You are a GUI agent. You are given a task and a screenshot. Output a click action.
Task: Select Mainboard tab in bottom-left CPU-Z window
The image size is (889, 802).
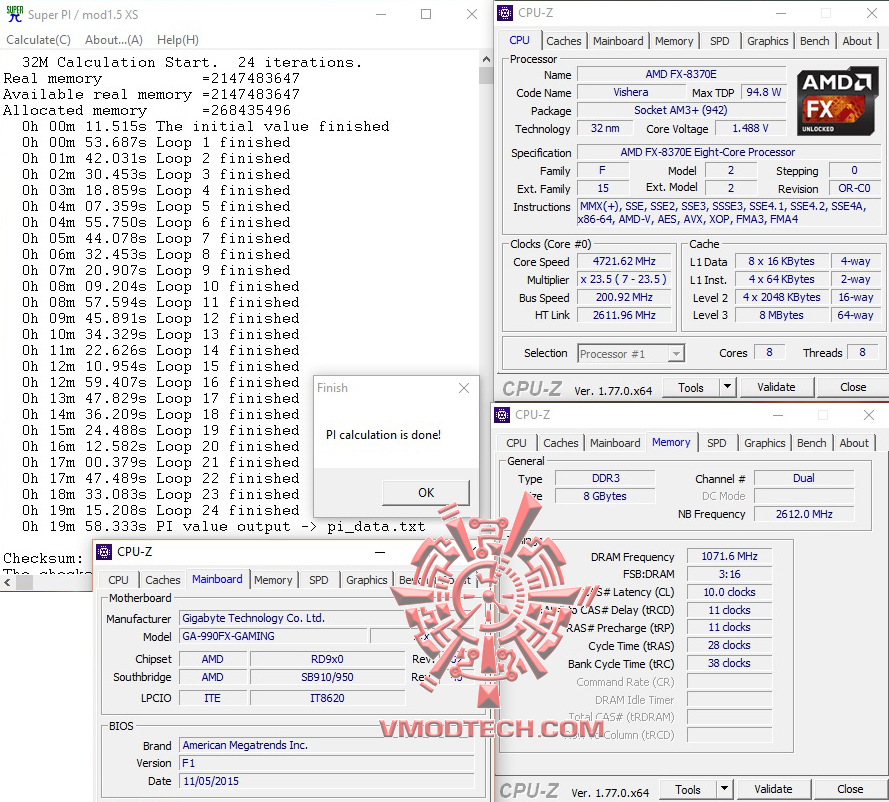217,579
